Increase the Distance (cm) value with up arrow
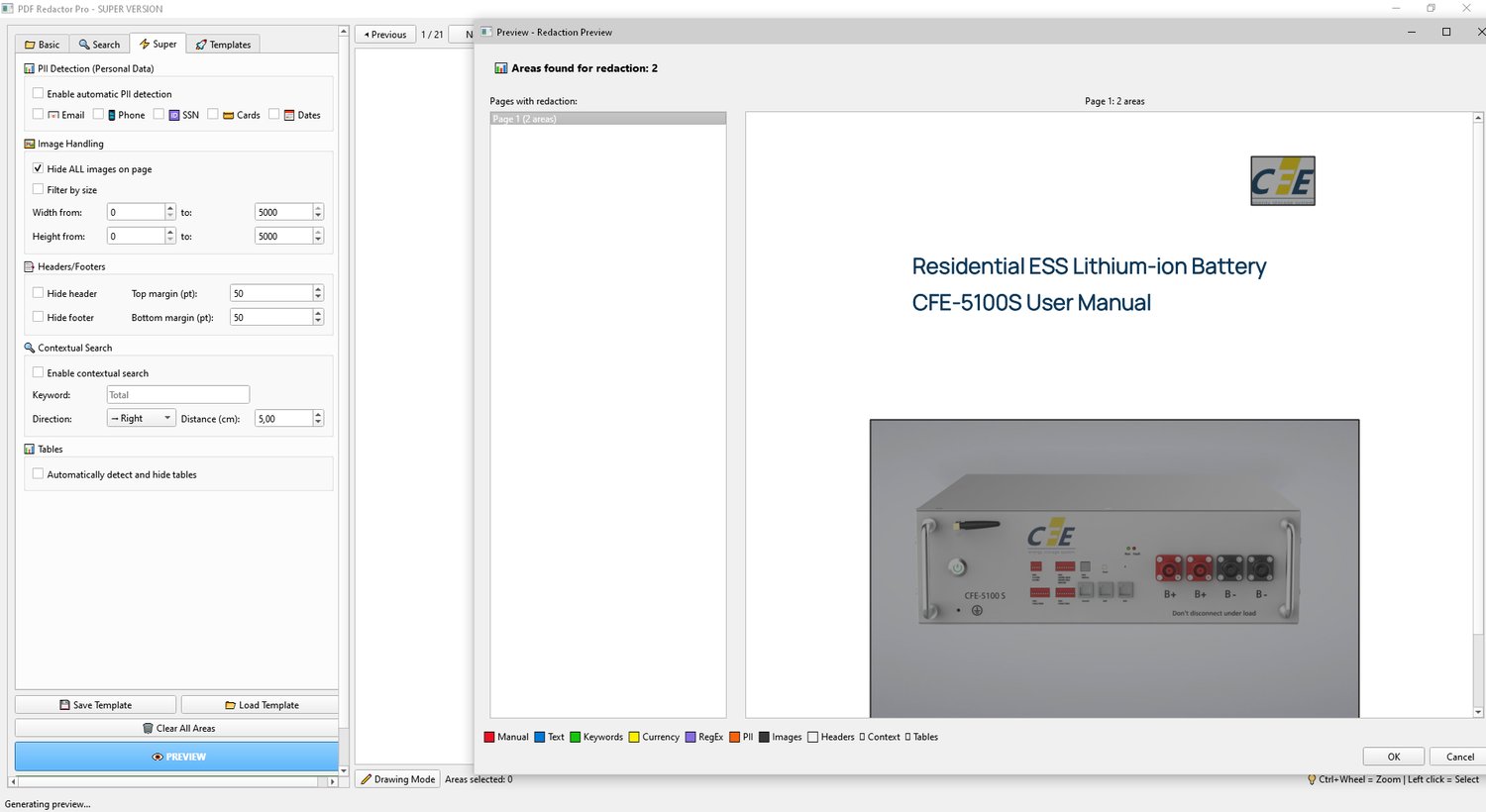Viewport: 1486px width, 812px height. (318, 414)
